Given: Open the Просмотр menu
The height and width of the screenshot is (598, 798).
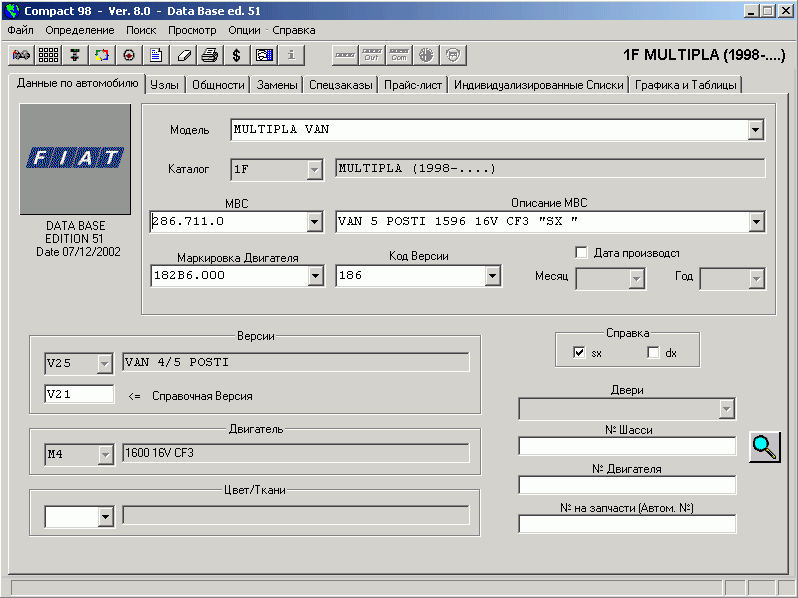Looking at the screenshot, I should click(192, 31).
